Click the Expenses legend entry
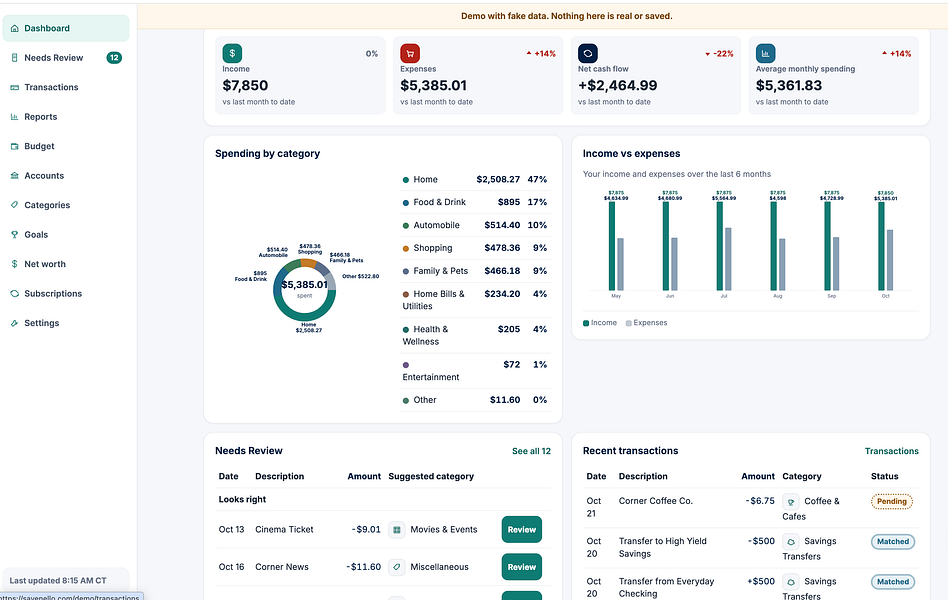This screenshot has height=600, width=948. pyautogui.click(x=646, y=323)
